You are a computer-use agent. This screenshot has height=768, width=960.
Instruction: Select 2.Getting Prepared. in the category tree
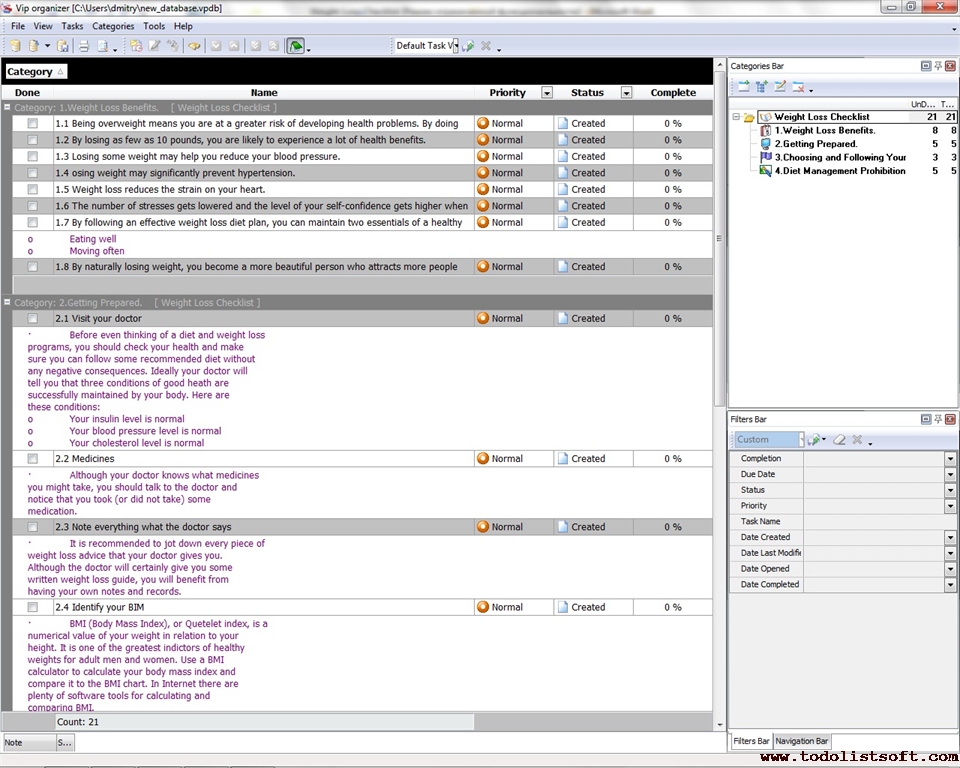click(815, 144)
